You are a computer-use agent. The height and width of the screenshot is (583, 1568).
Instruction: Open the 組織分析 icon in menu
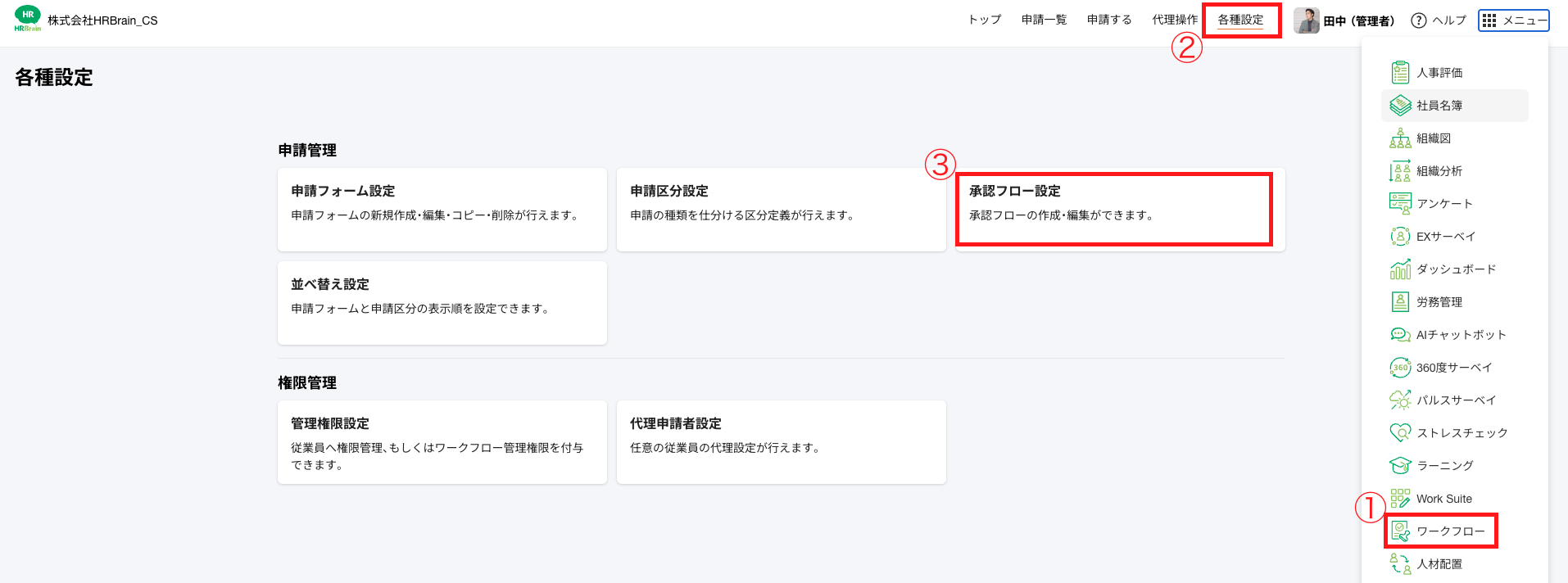point(1400,171)
